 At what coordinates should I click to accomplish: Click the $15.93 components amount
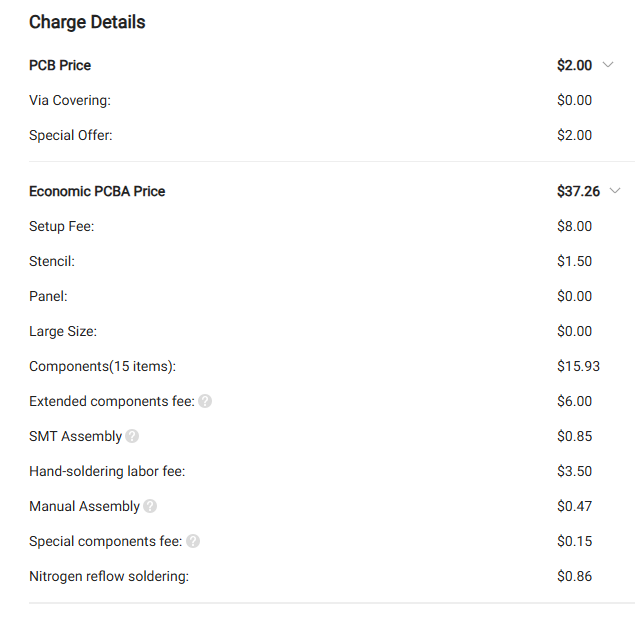578,366
